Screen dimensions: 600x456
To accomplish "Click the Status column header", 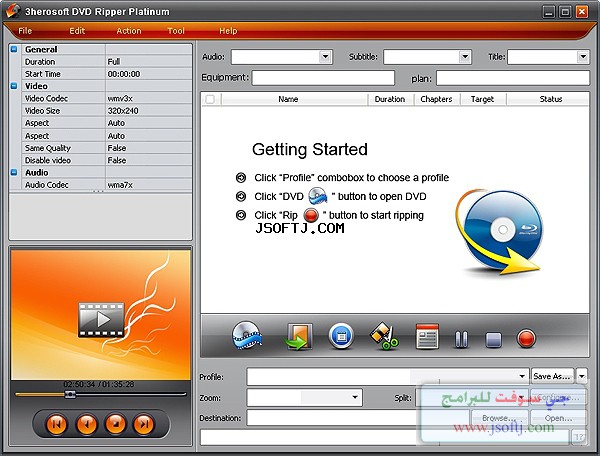I will click(x=548, y=99).
